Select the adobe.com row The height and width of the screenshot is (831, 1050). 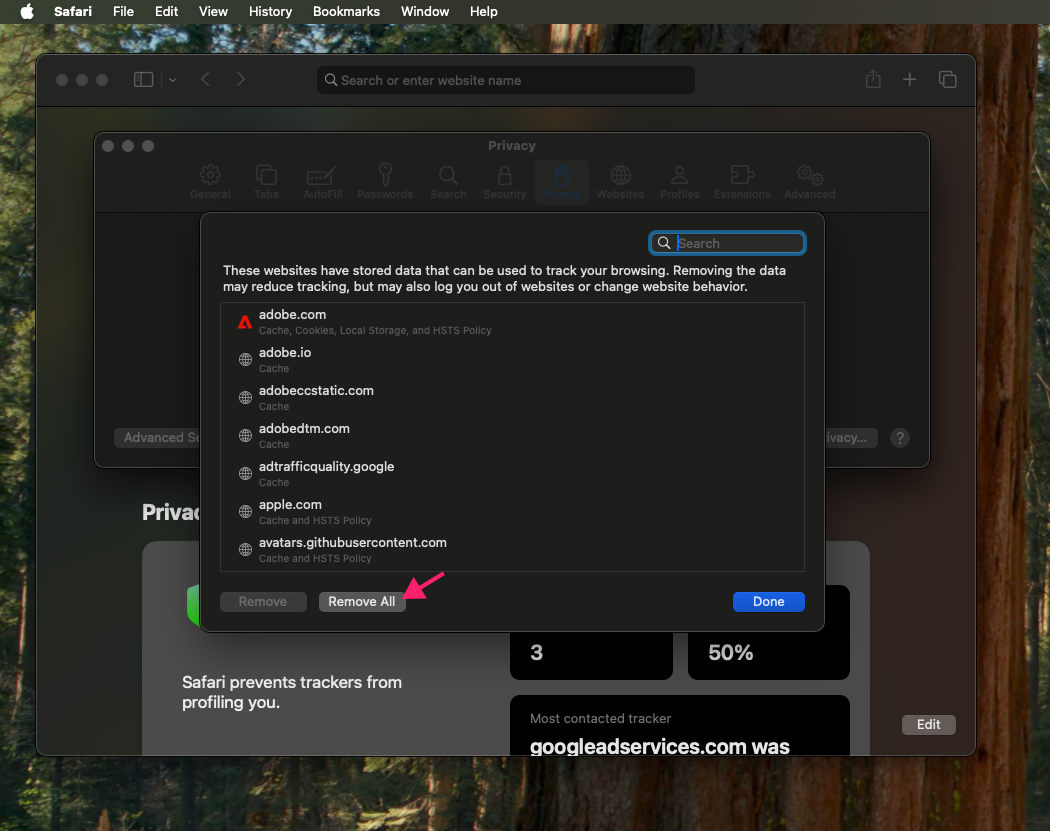coord(512,322)
